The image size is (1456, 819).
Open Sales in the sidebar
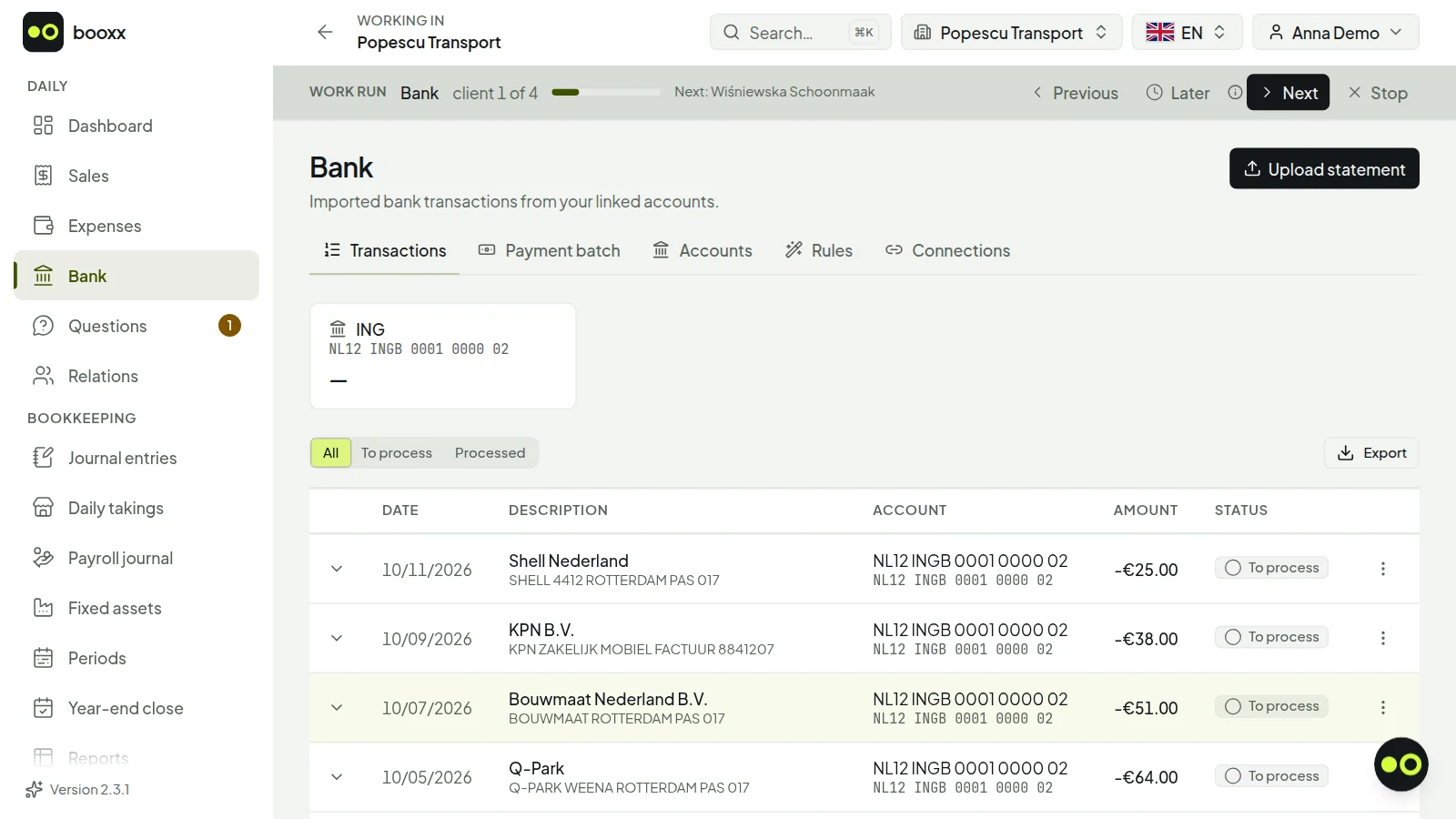136,176
